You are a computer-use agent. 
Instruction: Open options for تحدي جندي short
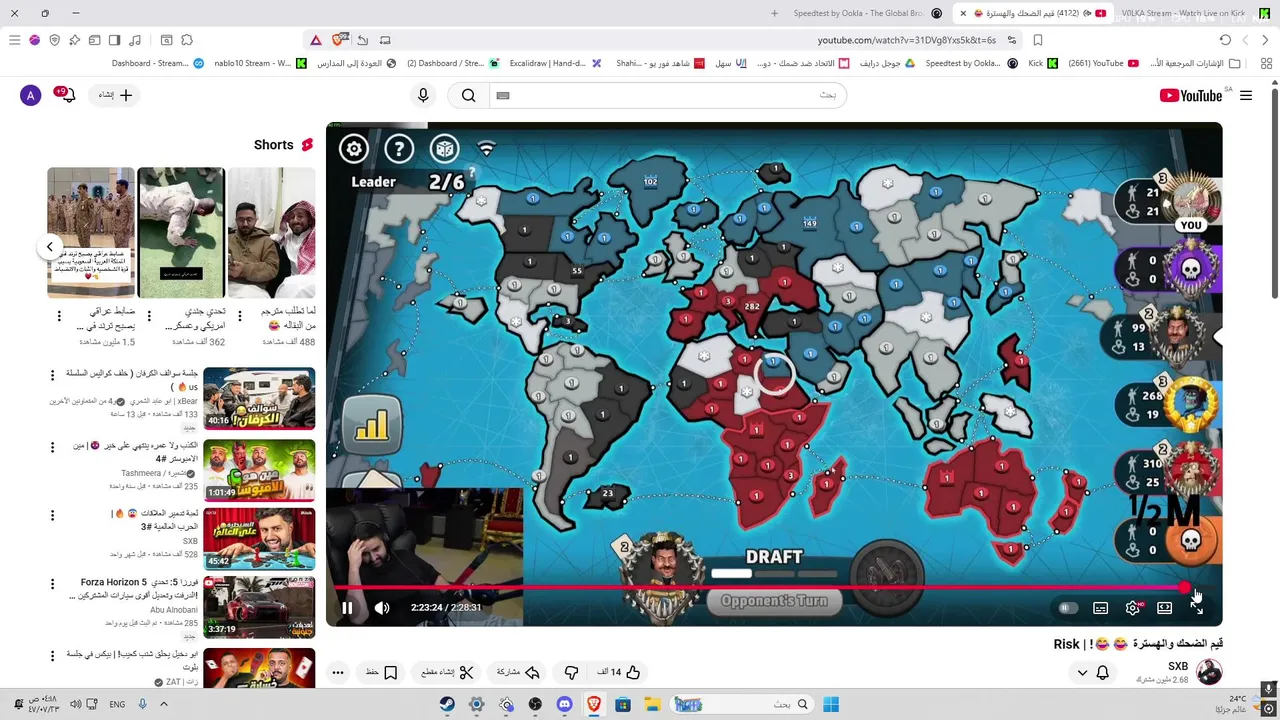click(x=149, y=316)
